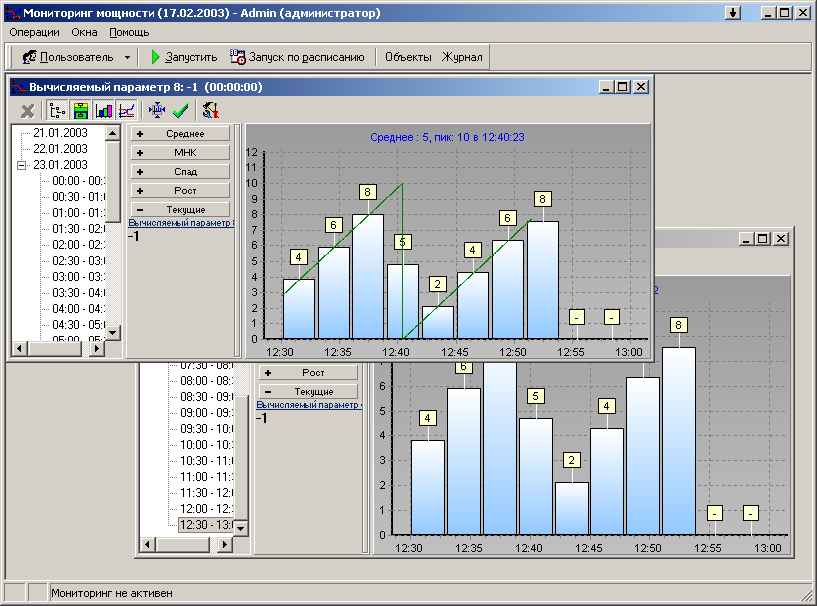The height and width of the screenshot is (606, 817).
Task: Open the Окна menu
Action: point(84,32)
